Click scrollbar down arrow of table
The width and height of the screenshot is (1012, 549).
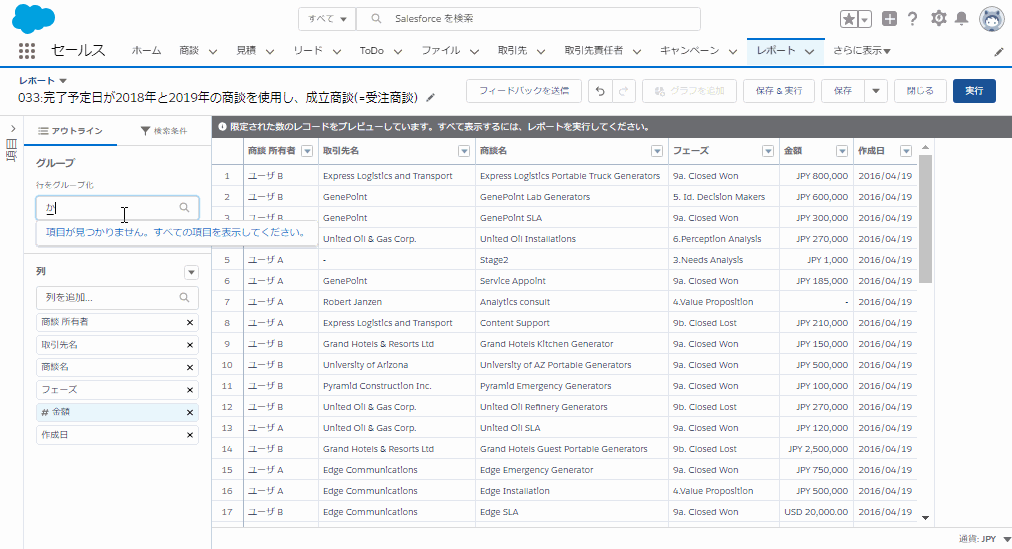[926, 517]
